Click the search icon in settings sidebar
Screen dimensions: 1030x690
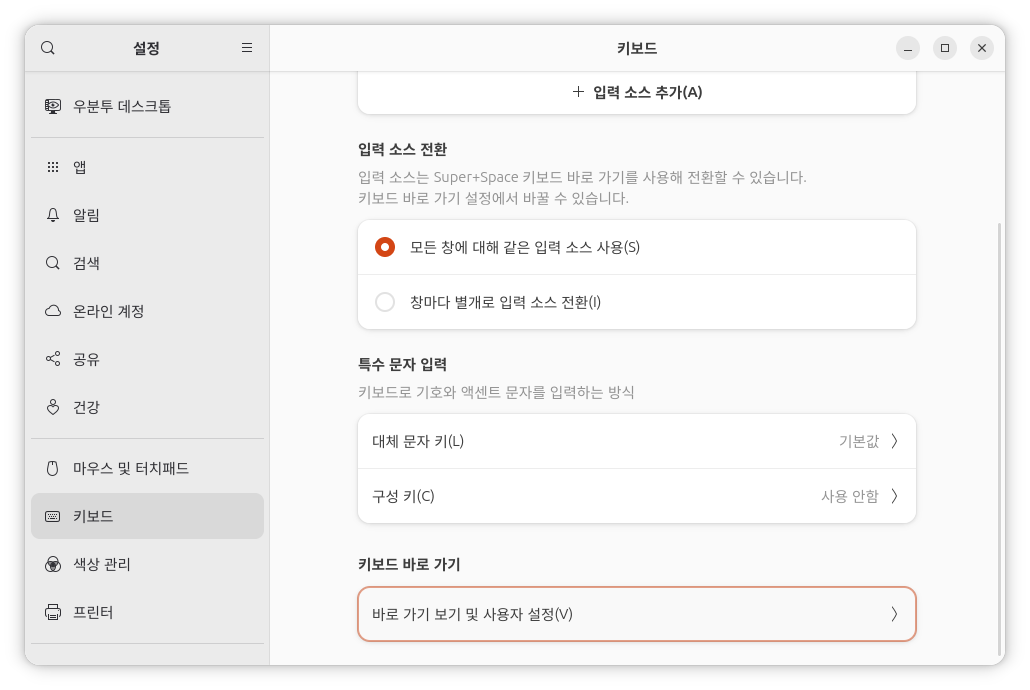(48, 48)
